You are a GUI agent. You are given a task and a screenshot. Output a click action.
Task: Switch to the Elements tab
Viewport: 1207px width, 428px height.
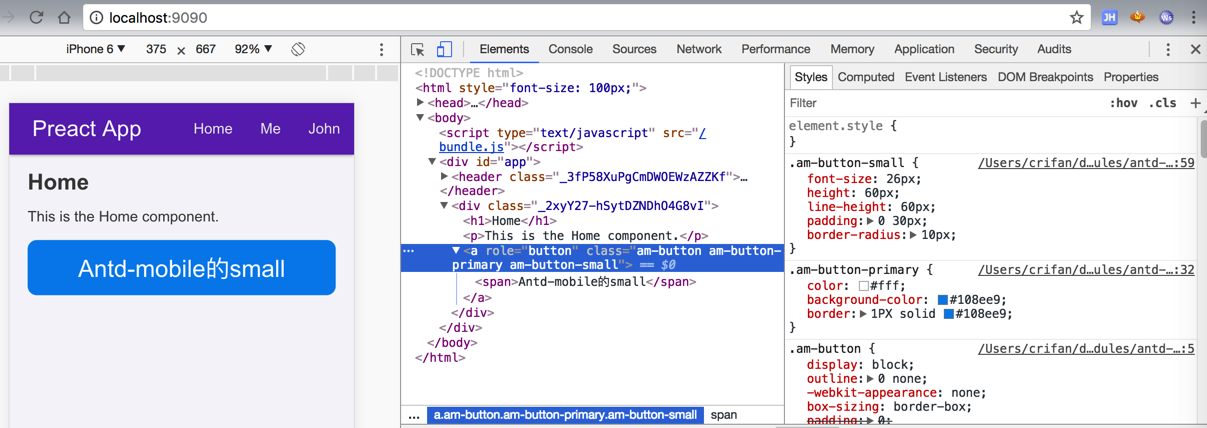[x=504, y=49]
